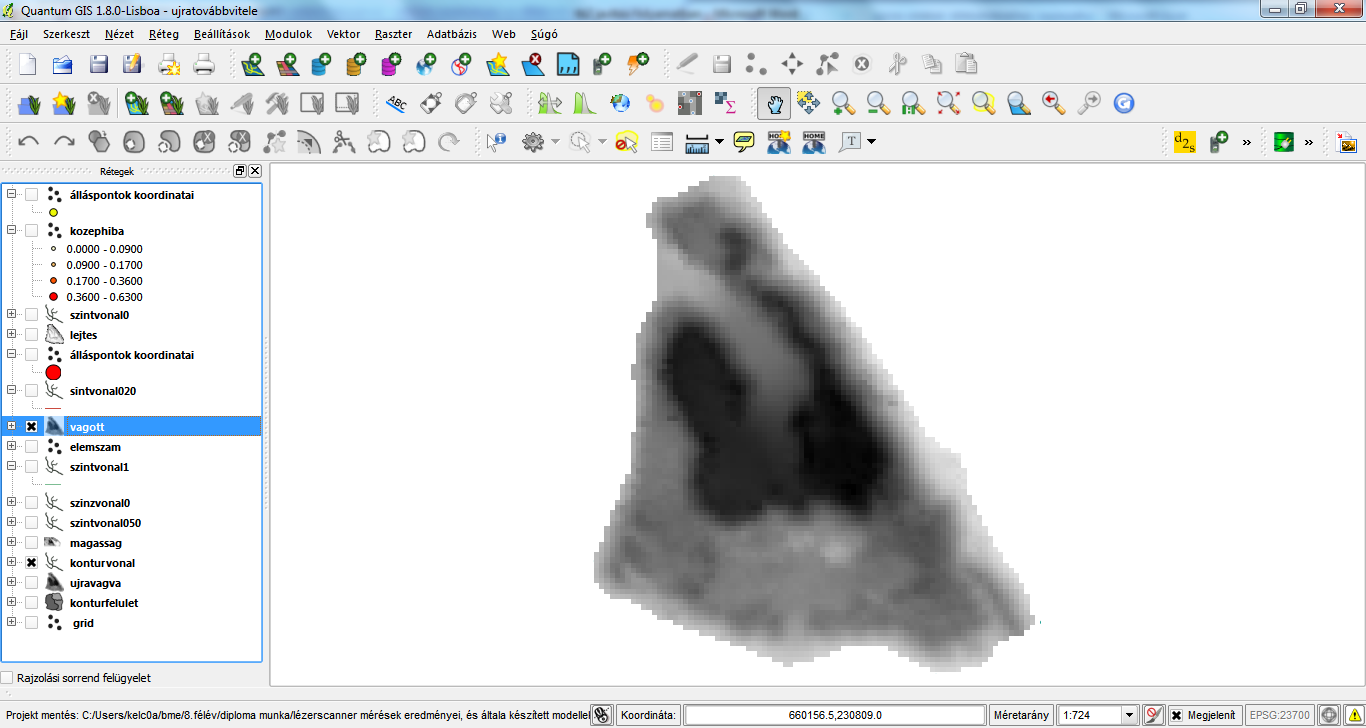
Task: Select the measure line ruler tool
Action: (x=697, y=142)
